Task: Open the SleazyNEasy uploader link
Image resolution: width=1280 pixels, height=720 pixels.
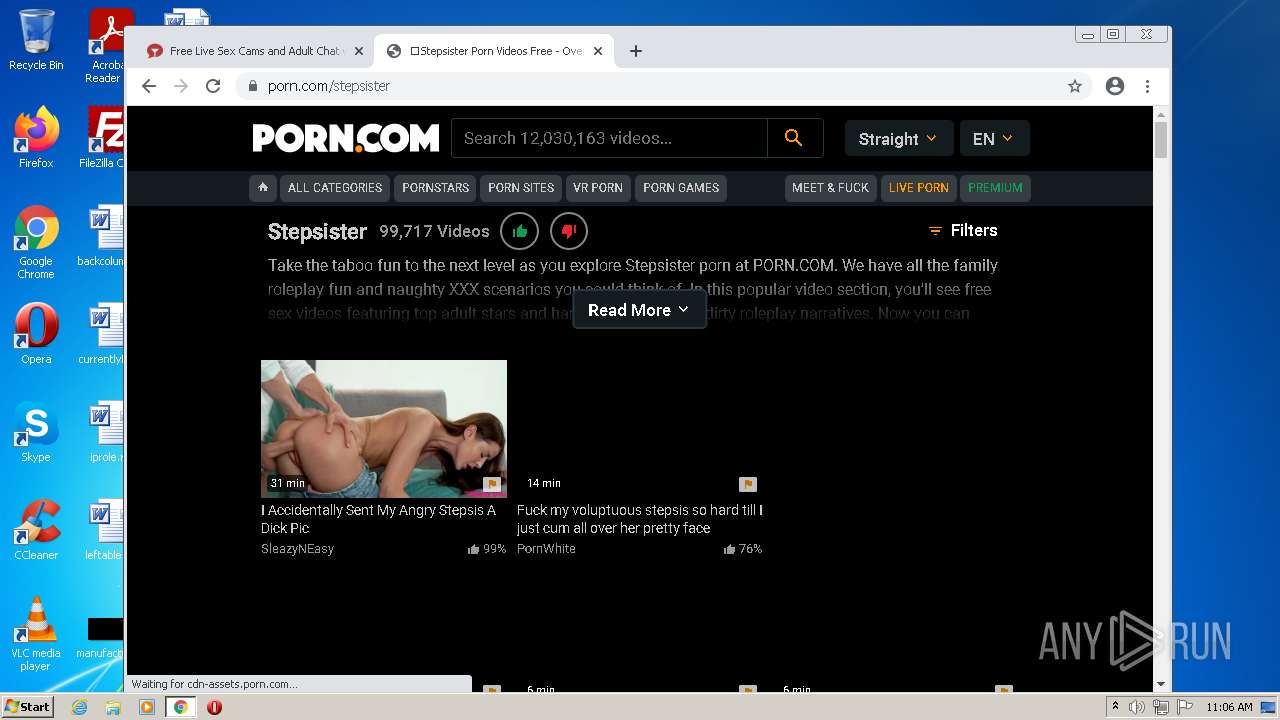Action: [x=297, y=549]
